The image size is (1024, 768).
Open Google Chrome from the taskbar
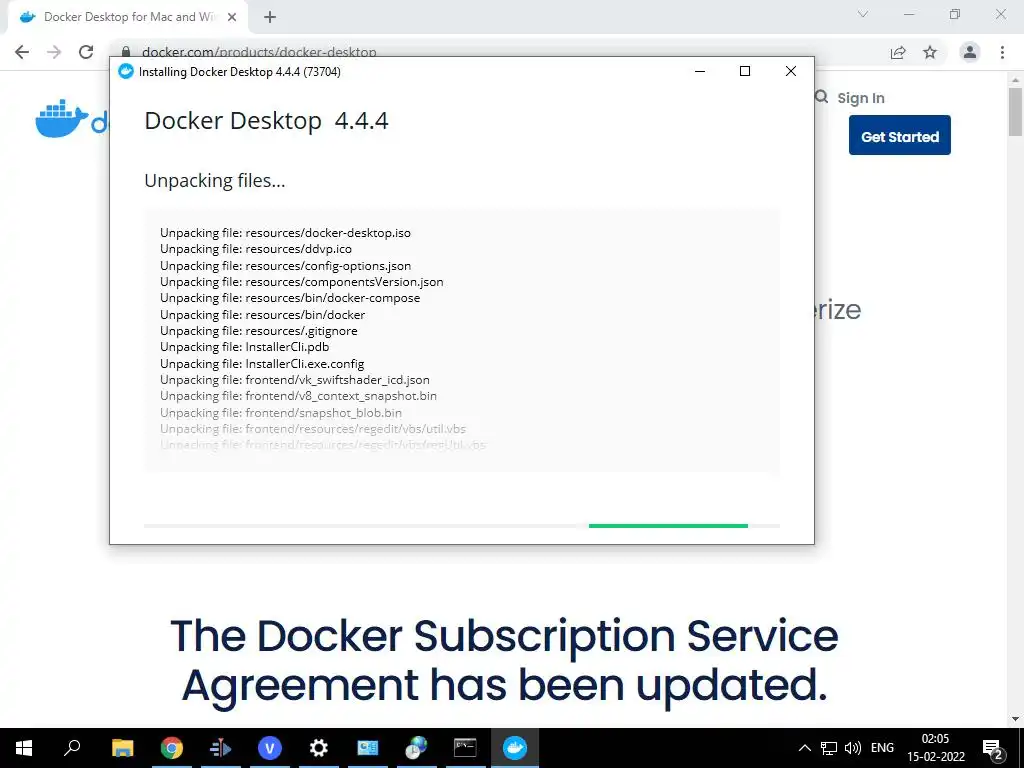[x=172, y=748]
